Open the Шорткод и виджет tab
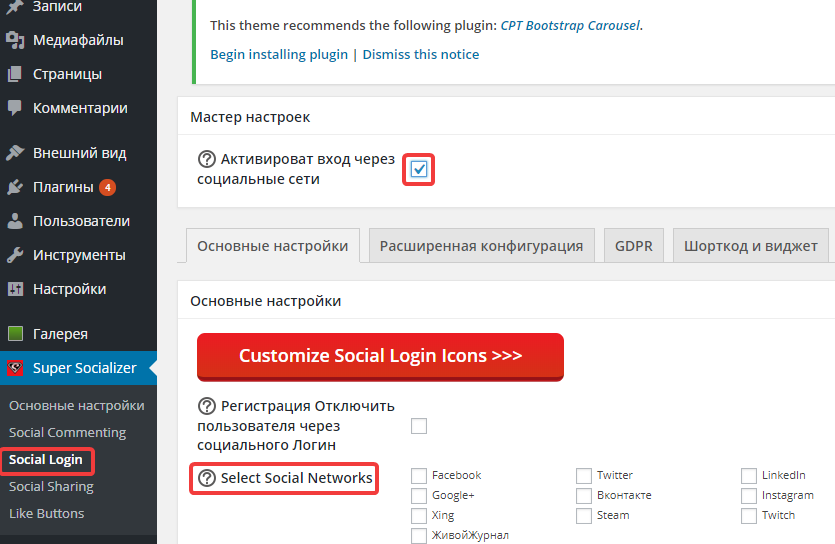The width and height of the screenshot is (835, 544). [x=750, y=246]
